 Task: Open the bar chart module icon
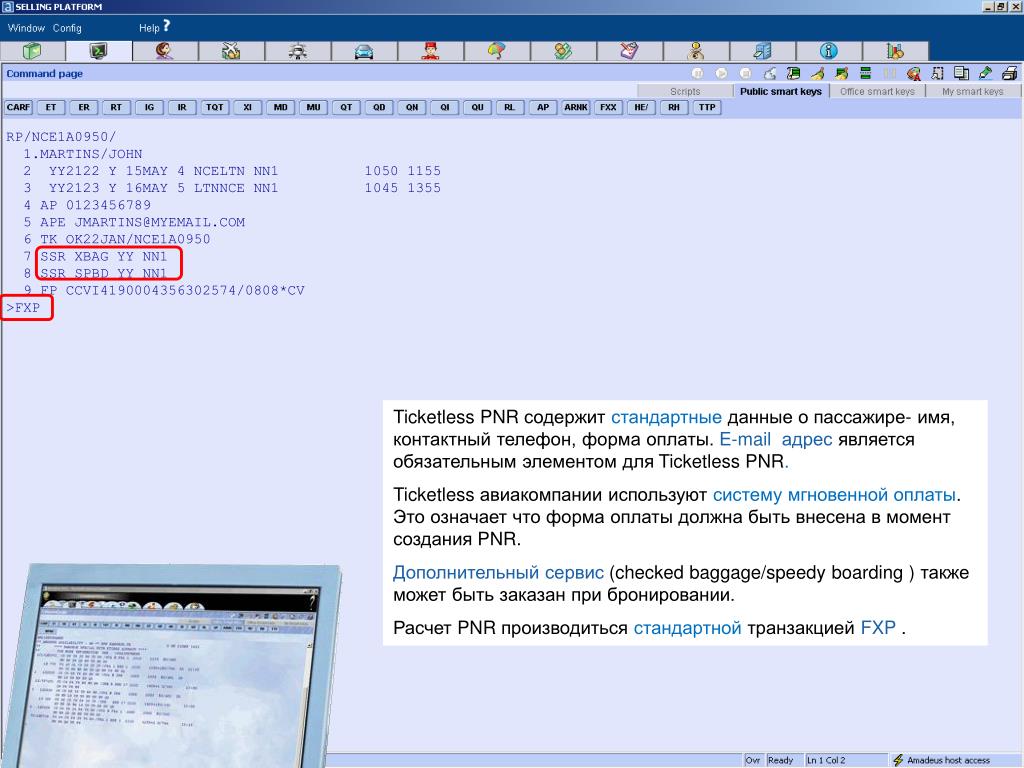point(894,51)
